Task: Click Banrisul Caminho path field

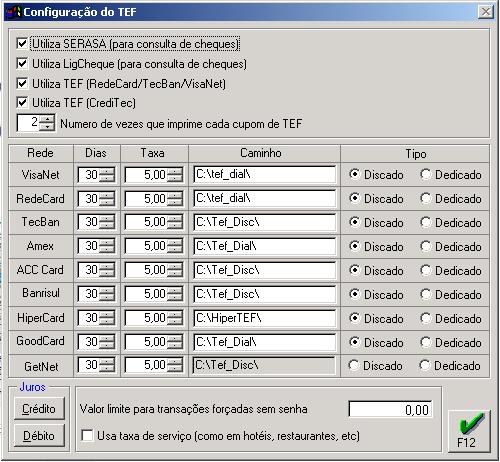Action: coord(264,294)
